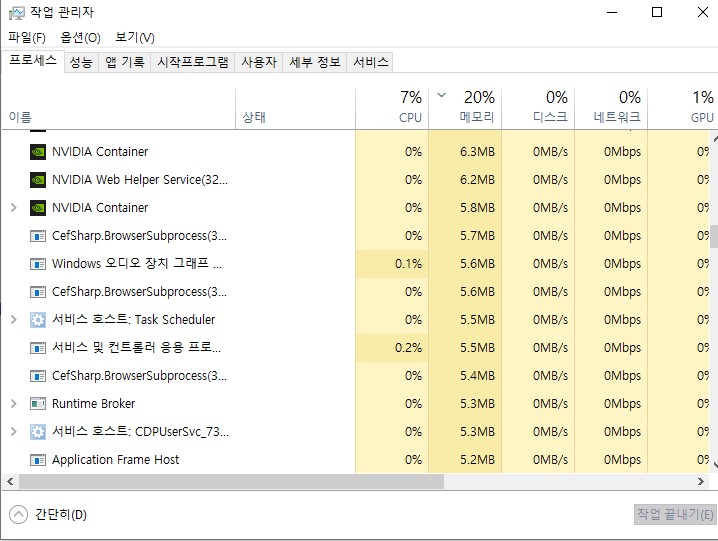This screenshot has height=541, width=718.
Task: Click the NVIDIA Web Helper Service name
Action: (140, 180)
